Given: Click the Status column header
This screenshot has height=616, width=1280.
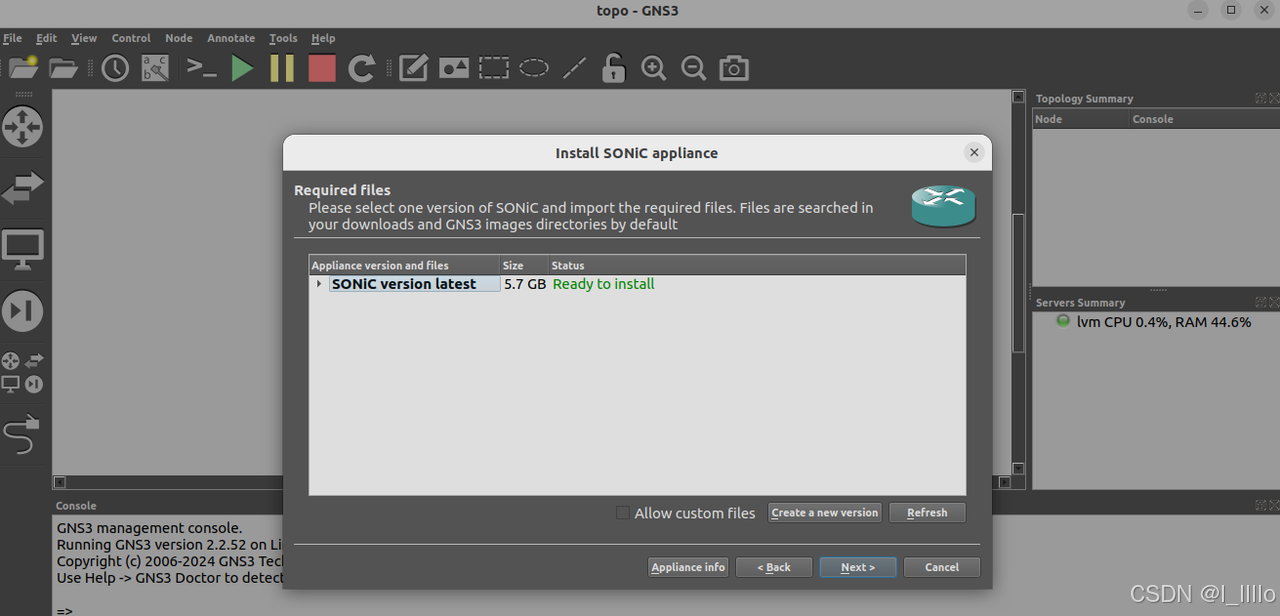Looking at the screenshot, I should (x=757, y=265).
